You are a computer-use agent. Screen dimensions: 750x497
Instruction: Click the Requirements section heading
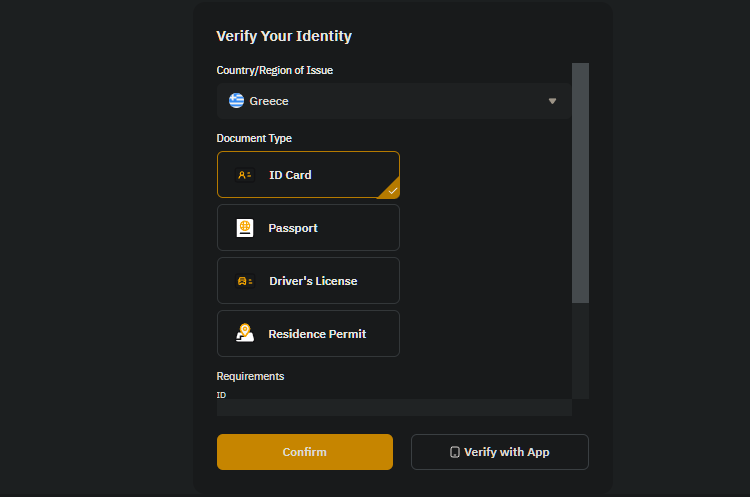(250, 376)
